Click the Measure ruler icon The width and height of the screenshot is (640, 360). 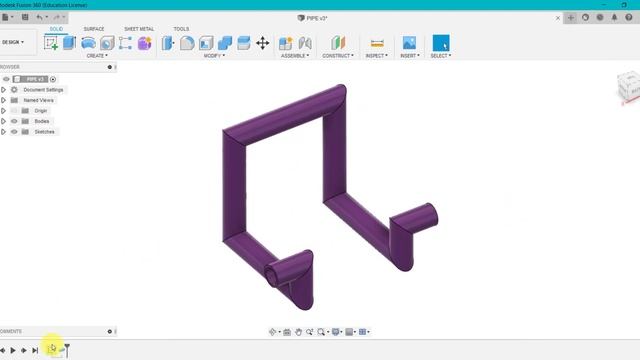point(377,43)
